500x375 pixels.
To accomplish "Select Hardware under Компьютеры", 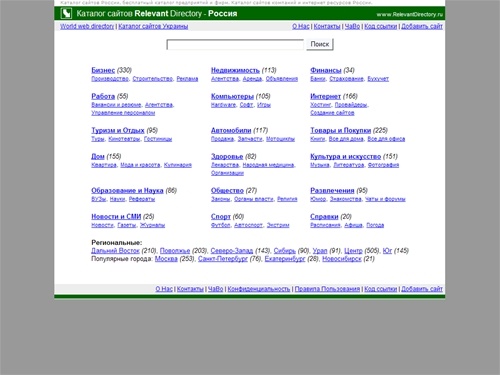I will tap(223, 105).
